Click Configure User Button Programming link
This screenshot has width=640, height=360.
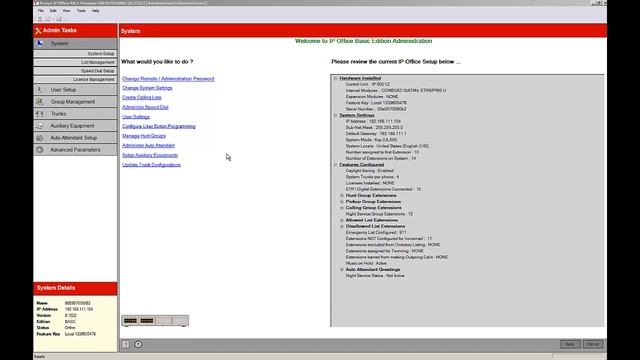159,126
